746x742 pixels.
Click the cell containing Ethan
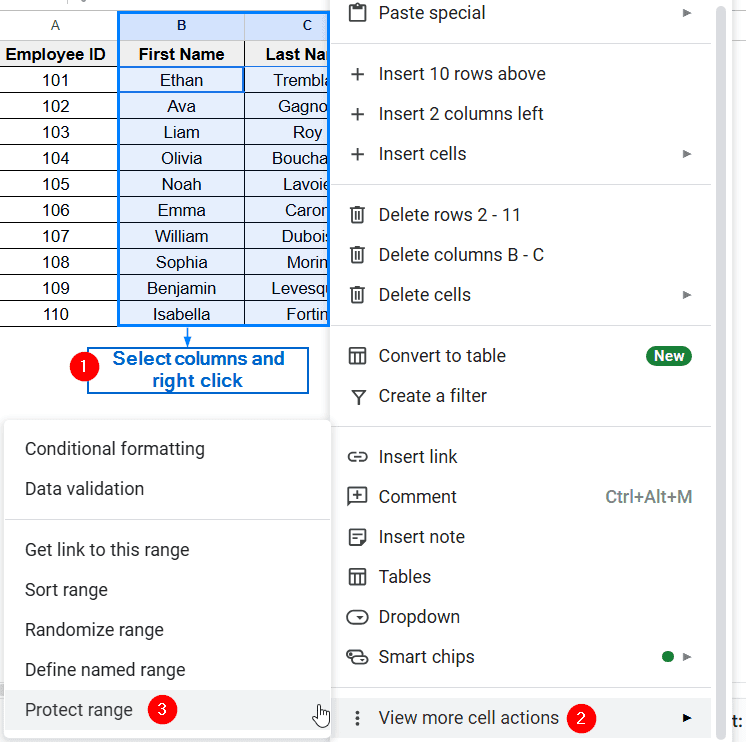point(181,80)
